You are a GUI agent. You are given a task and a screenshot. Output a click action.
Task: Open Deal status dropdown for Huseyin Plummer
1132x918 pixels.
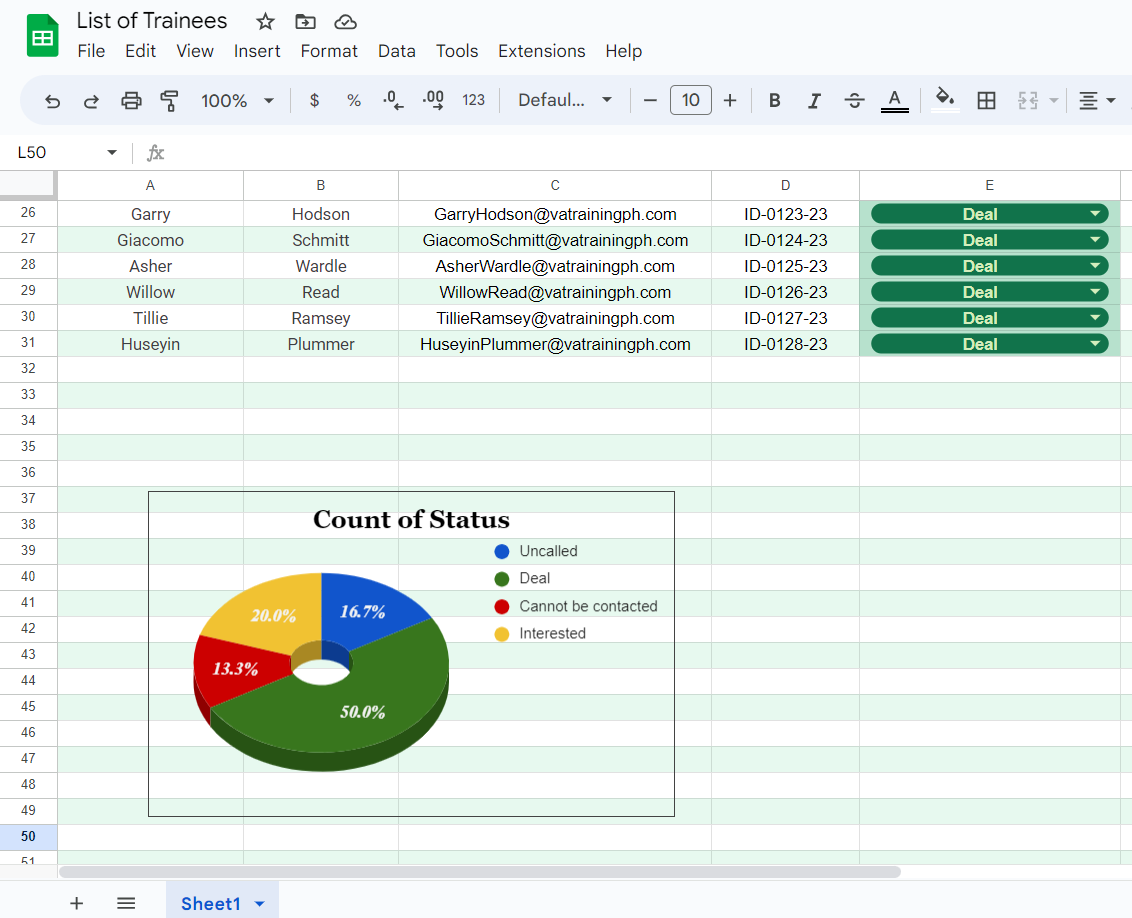[x=1096, y=344]
